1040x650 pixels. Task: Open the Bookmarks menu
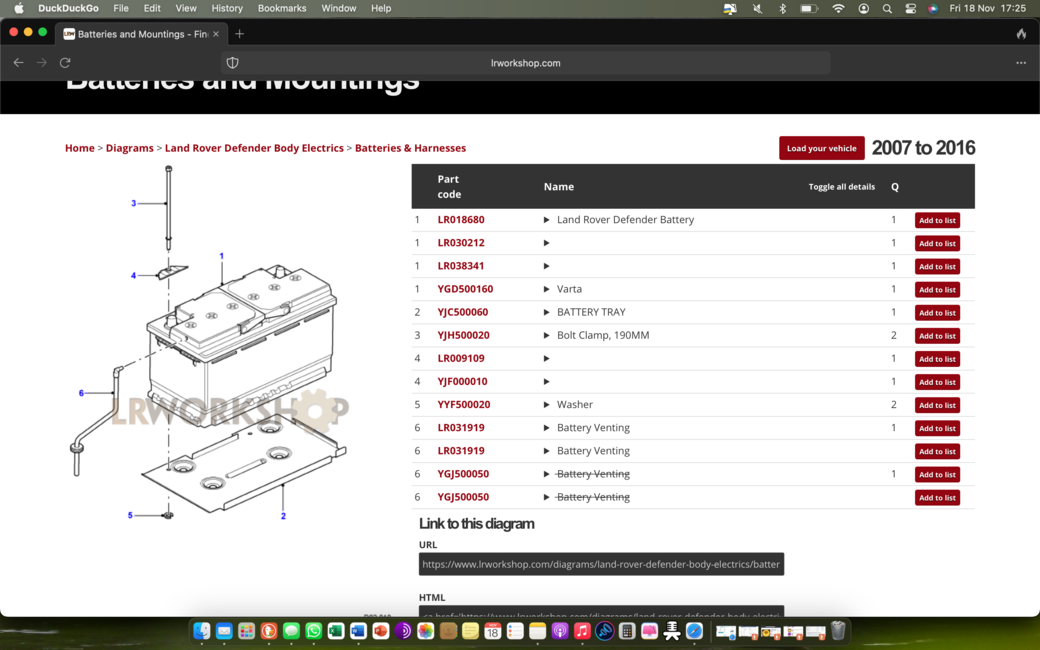282,9
